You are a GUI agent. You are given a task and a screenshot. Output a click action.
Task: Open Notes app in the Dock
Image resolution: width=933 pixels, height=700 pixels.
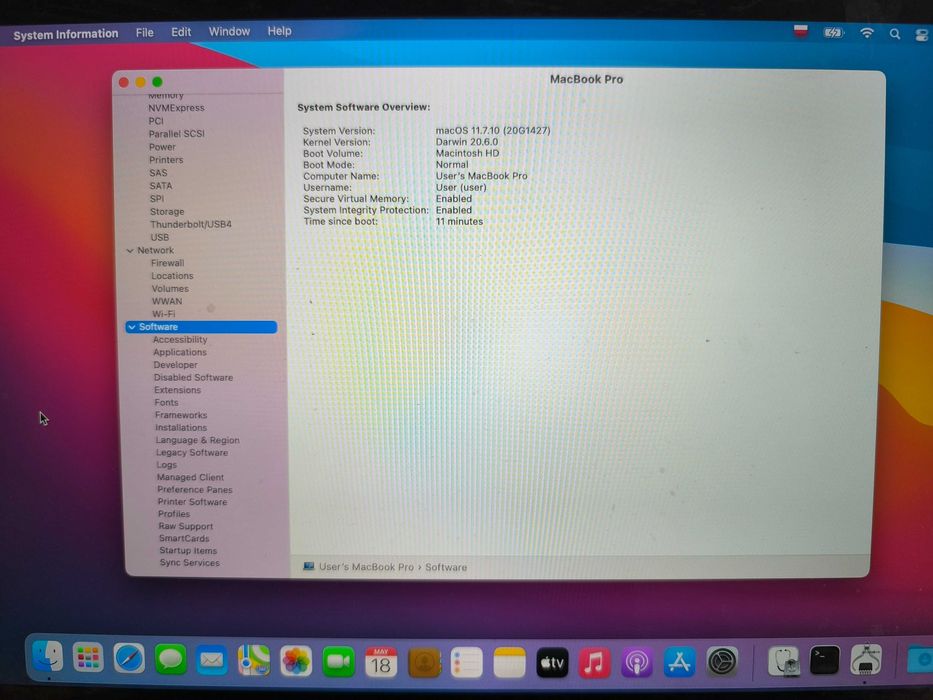point(509,662)
